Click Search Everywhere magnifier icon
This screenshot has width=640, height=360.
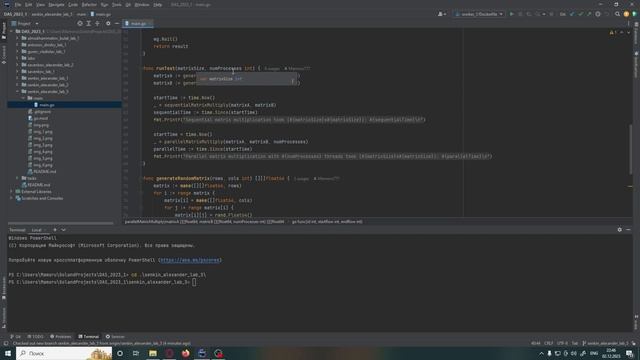pos(617,14)
